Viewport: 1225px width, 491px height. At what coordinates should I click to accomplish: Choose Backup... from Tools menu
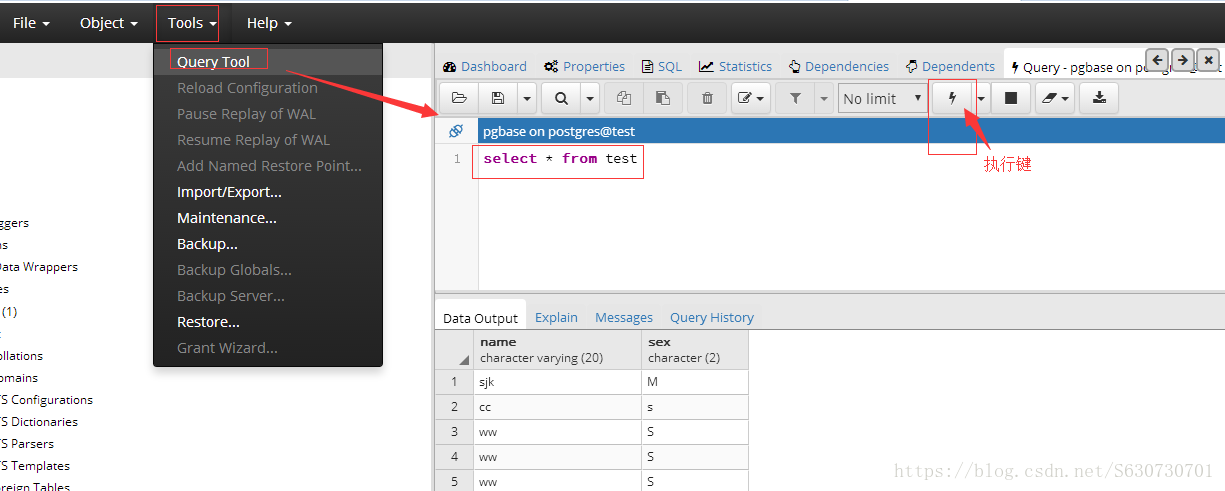[x=268, y=244]
